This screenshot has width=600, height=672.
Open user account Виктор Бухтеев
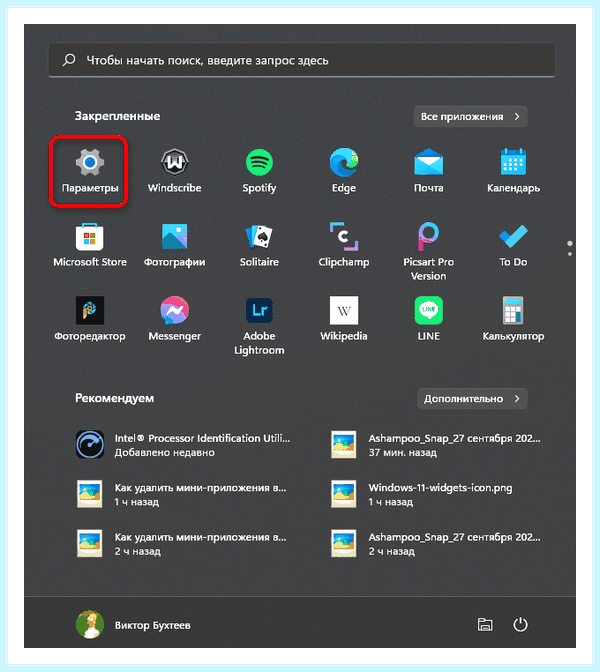pyautogui.click(x=133, y=625)
